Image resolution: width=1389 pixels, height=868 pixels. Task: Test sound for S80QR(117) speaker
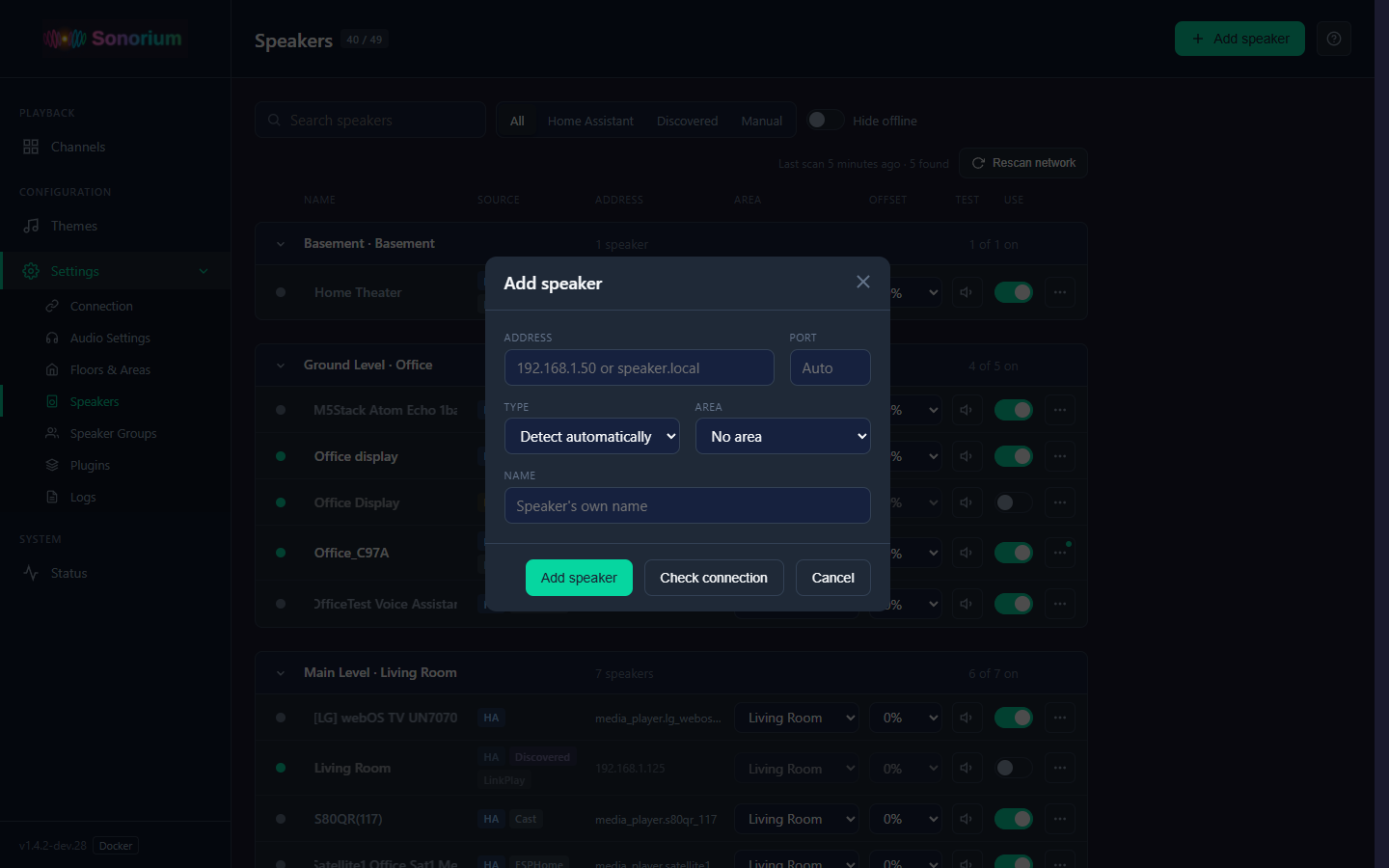point(966,819)
